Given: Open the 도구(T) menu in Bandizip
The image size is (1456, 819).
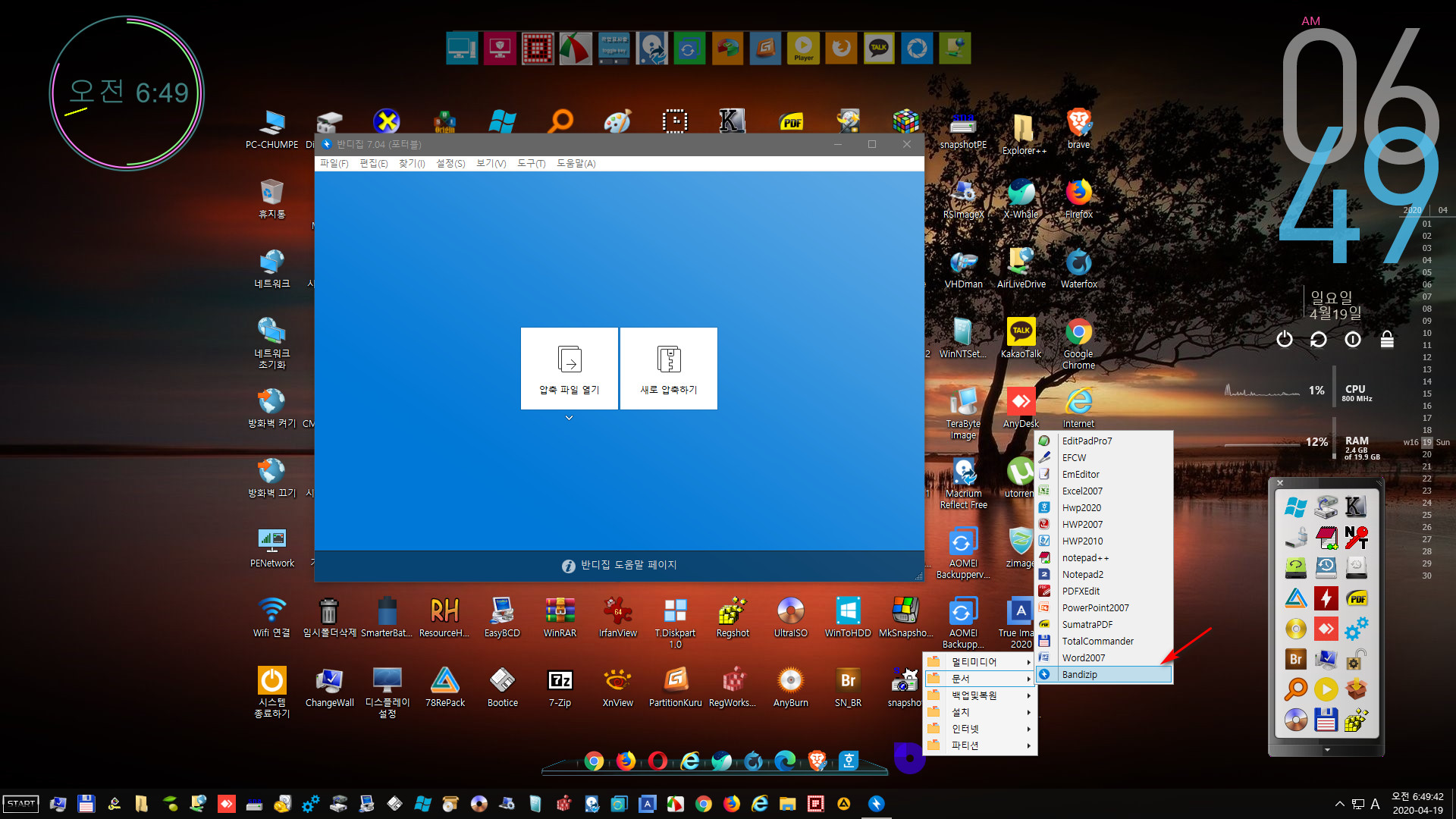Looking at the screenshot, I should coord(531,164).
